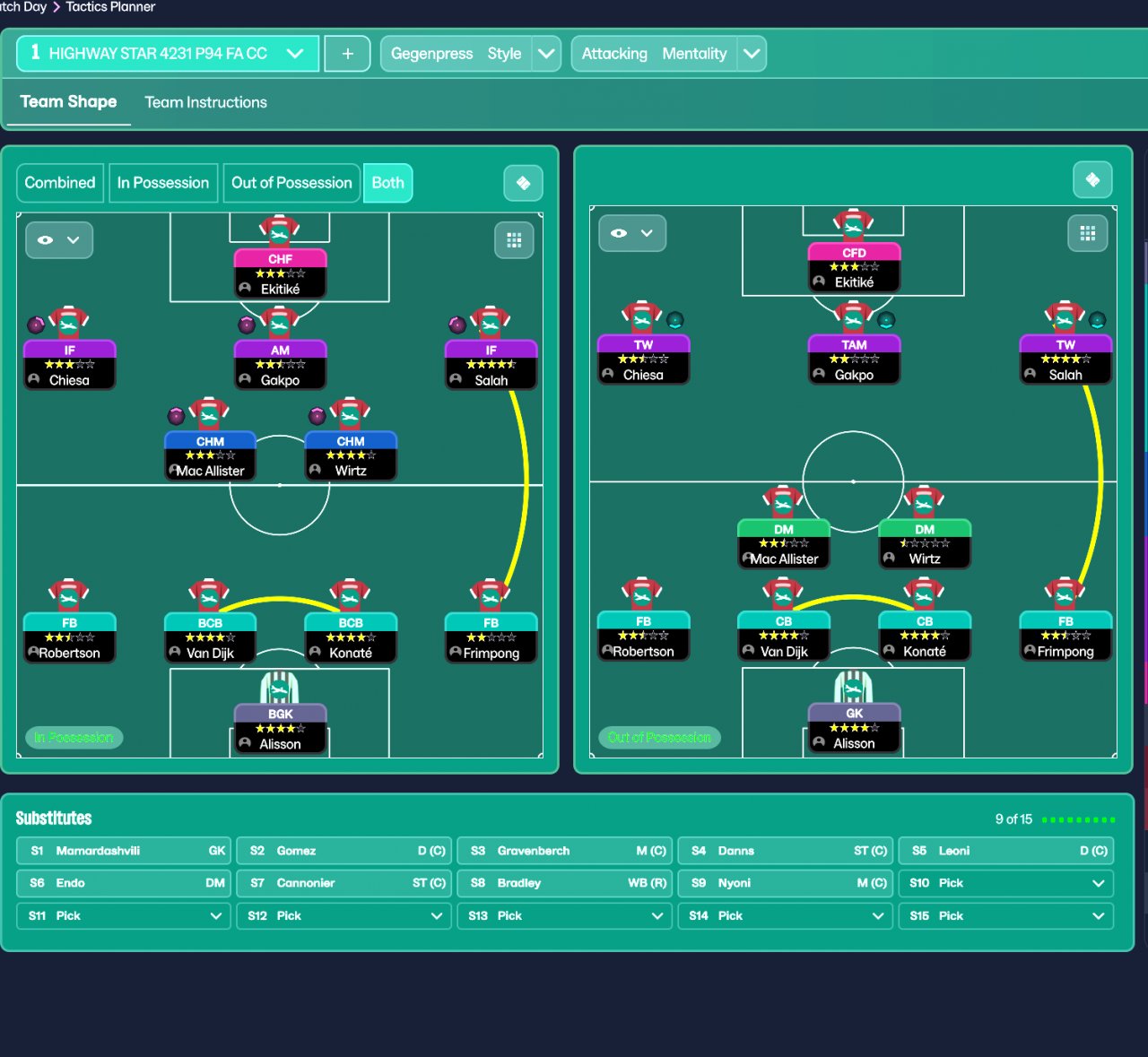Click Chiesa's TW player card

point(643,360)
